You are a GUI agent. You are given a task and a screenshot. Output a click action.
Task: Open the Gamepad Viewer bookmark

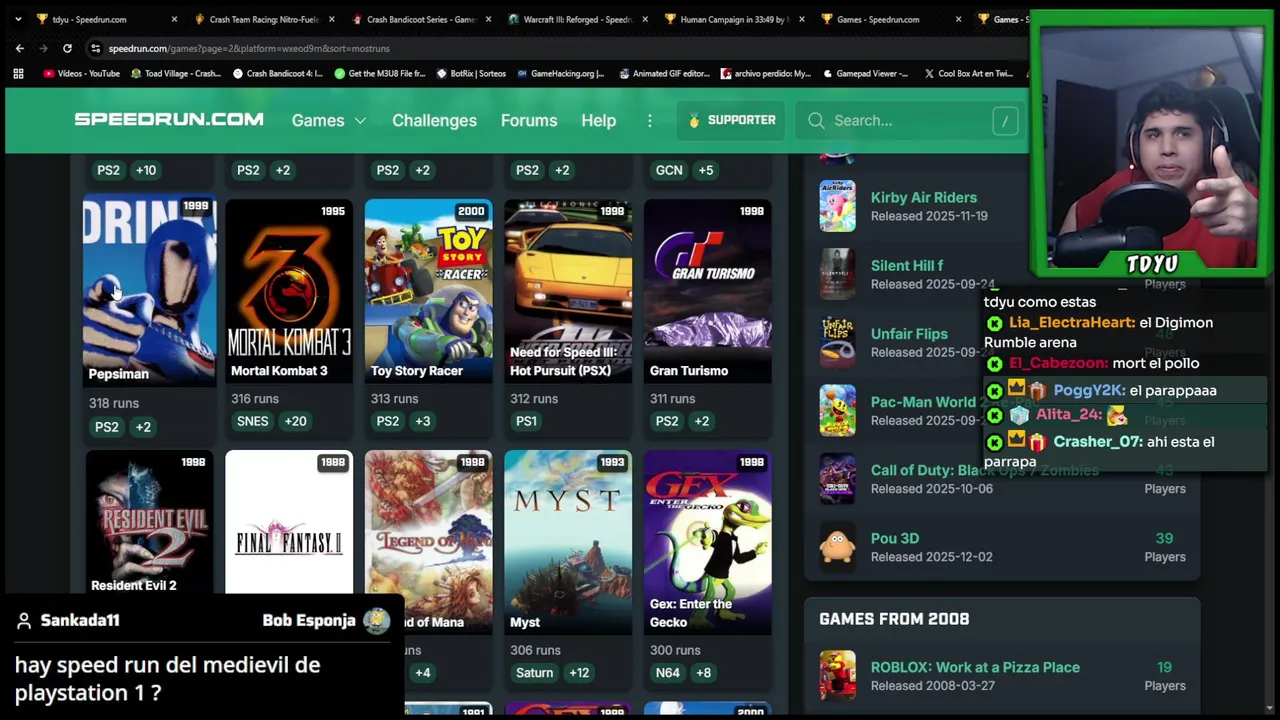click(866, 73)
